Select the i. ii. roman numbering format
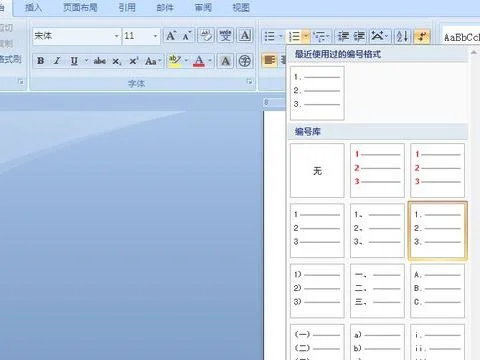 pyautogui.click(x=437, y=342)
